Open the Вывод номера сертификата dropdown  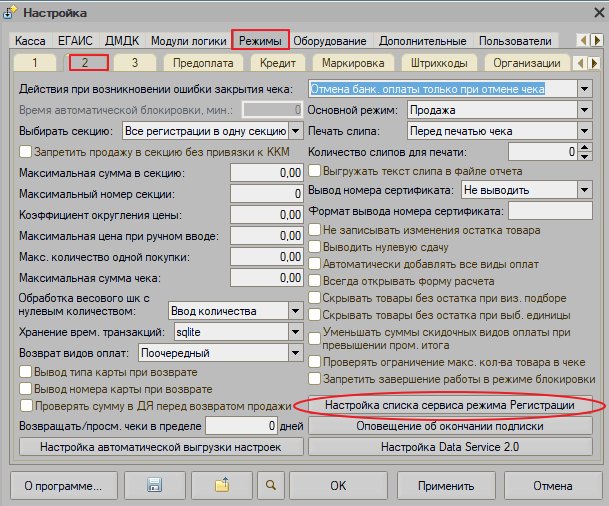pos(585,190)
